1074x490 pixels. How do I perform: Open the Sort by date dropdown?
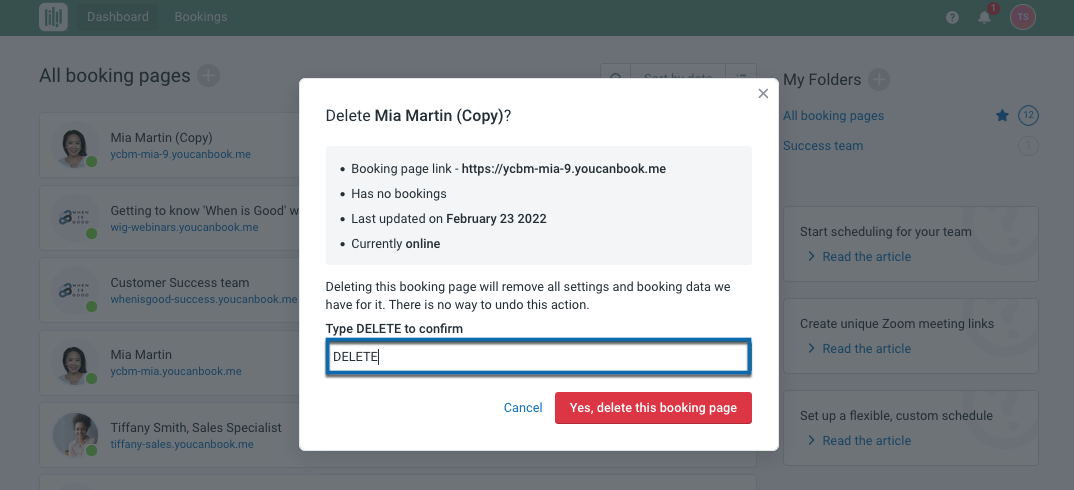click(x=678, y=78)
